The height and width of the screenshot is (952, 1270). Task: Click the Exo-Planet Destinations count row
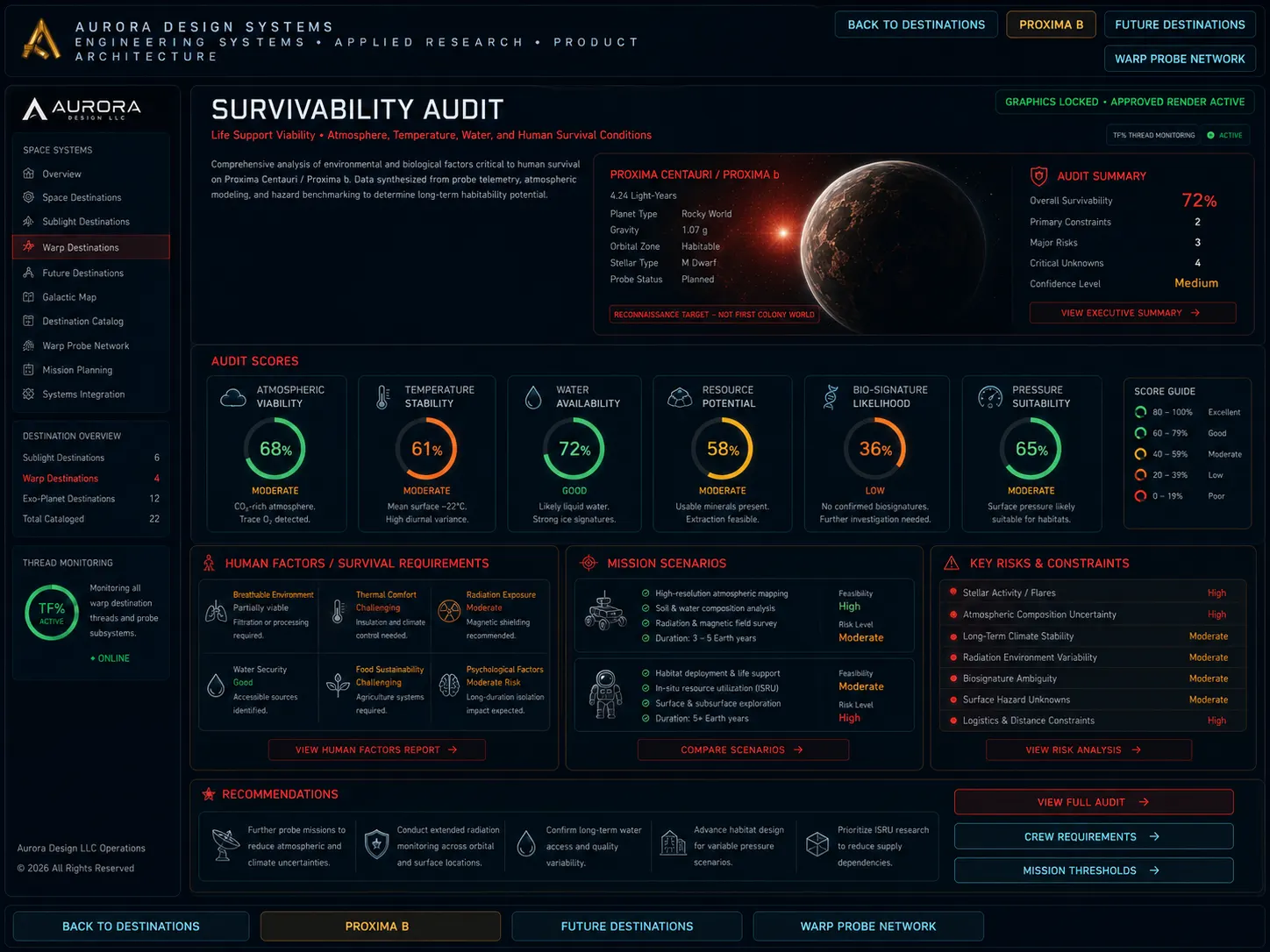point(91,499)
